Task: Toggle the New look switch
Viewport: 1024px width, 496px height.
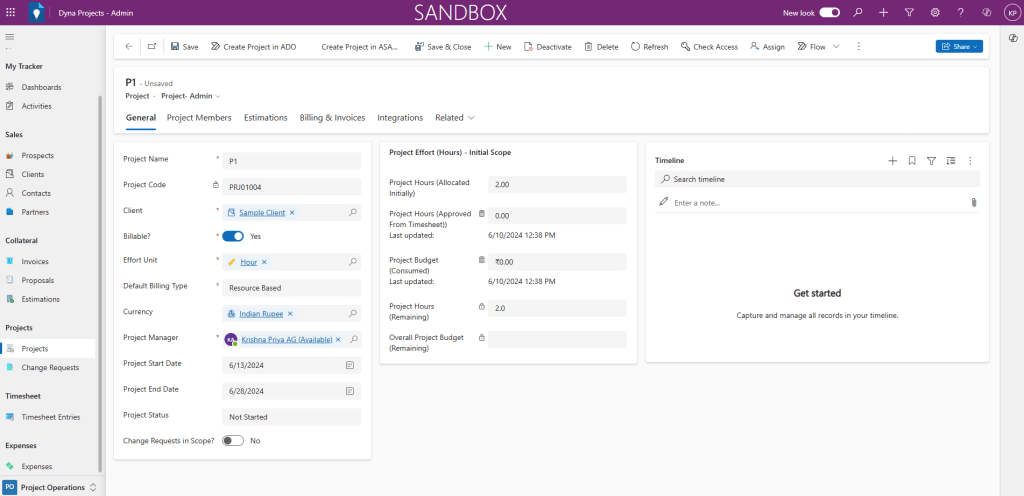Action: [x=829, y=13]
